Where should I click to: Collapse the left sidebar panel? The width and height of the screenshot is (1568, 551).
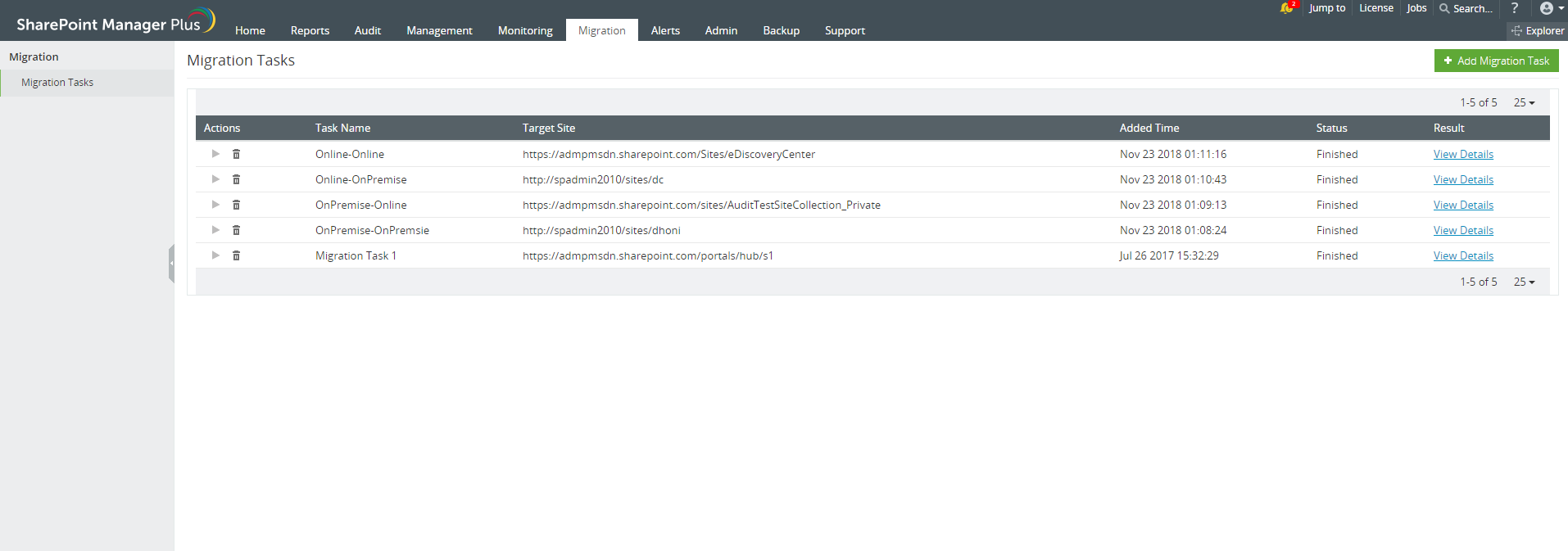171,264
